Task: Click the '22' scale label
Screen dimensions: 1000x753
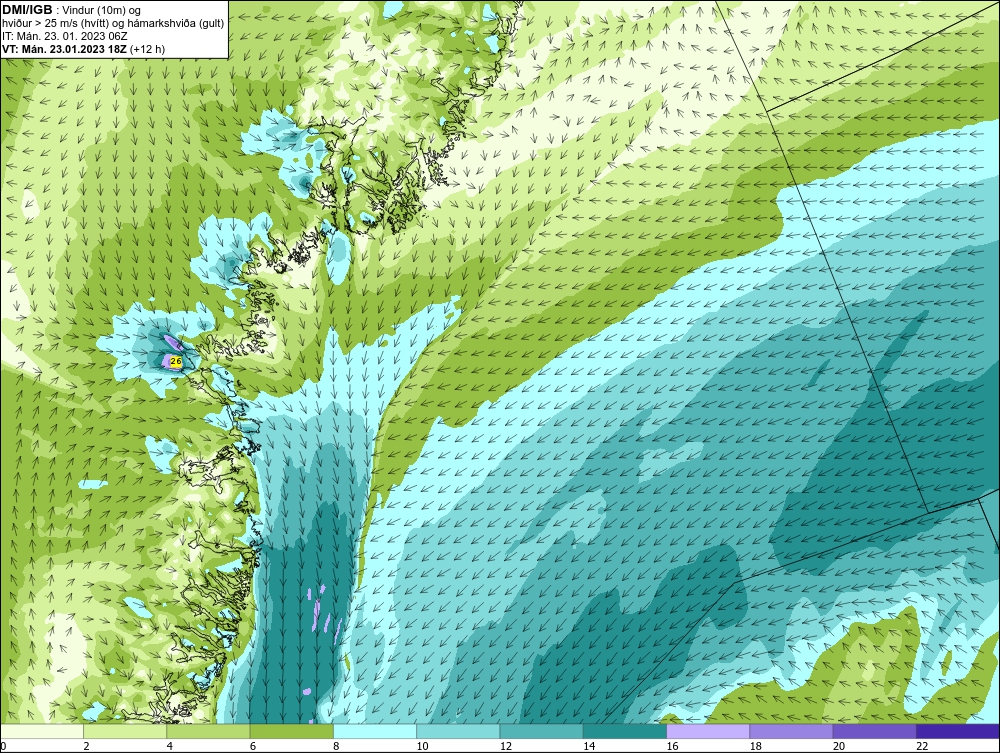Action: point(922,747)
